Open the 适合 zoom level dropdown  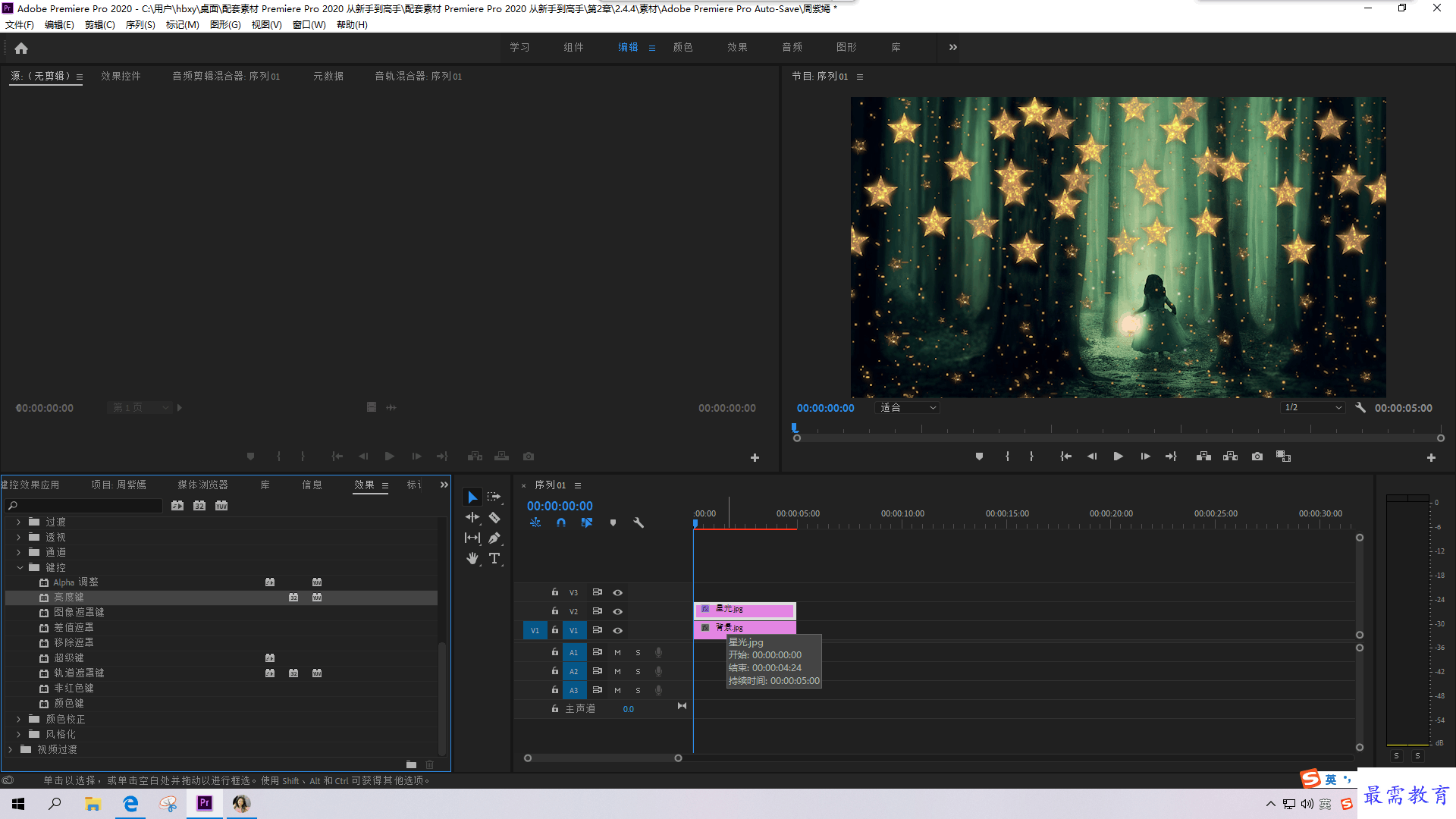tap(908, 407)
